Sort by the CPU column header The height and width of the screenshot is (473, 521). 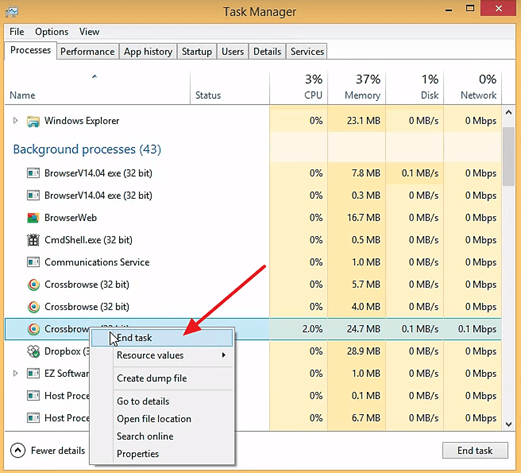click(x=298, y=87)
